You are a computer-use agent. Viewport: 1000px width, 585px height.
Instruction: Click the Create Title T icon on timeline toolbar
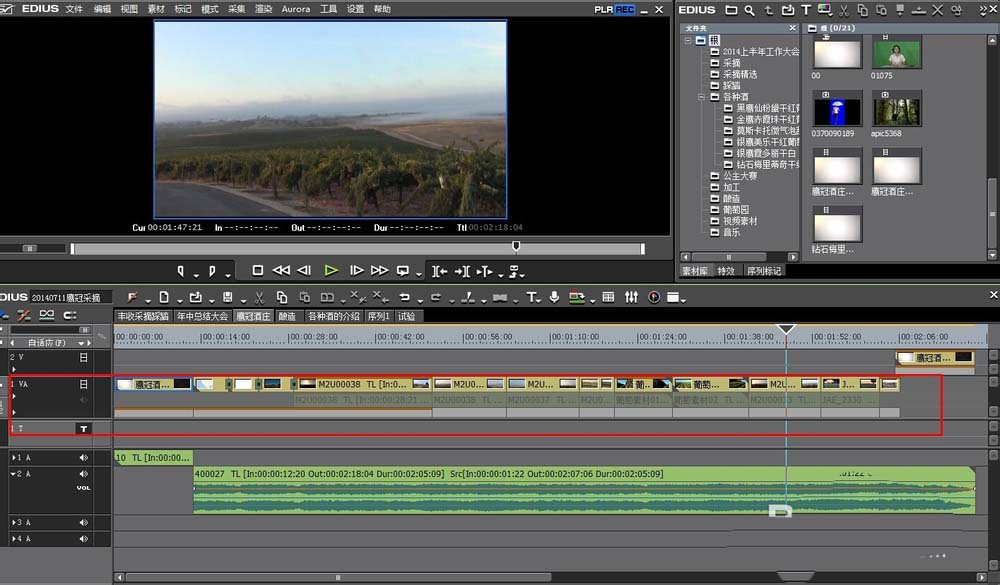point(531,297)
